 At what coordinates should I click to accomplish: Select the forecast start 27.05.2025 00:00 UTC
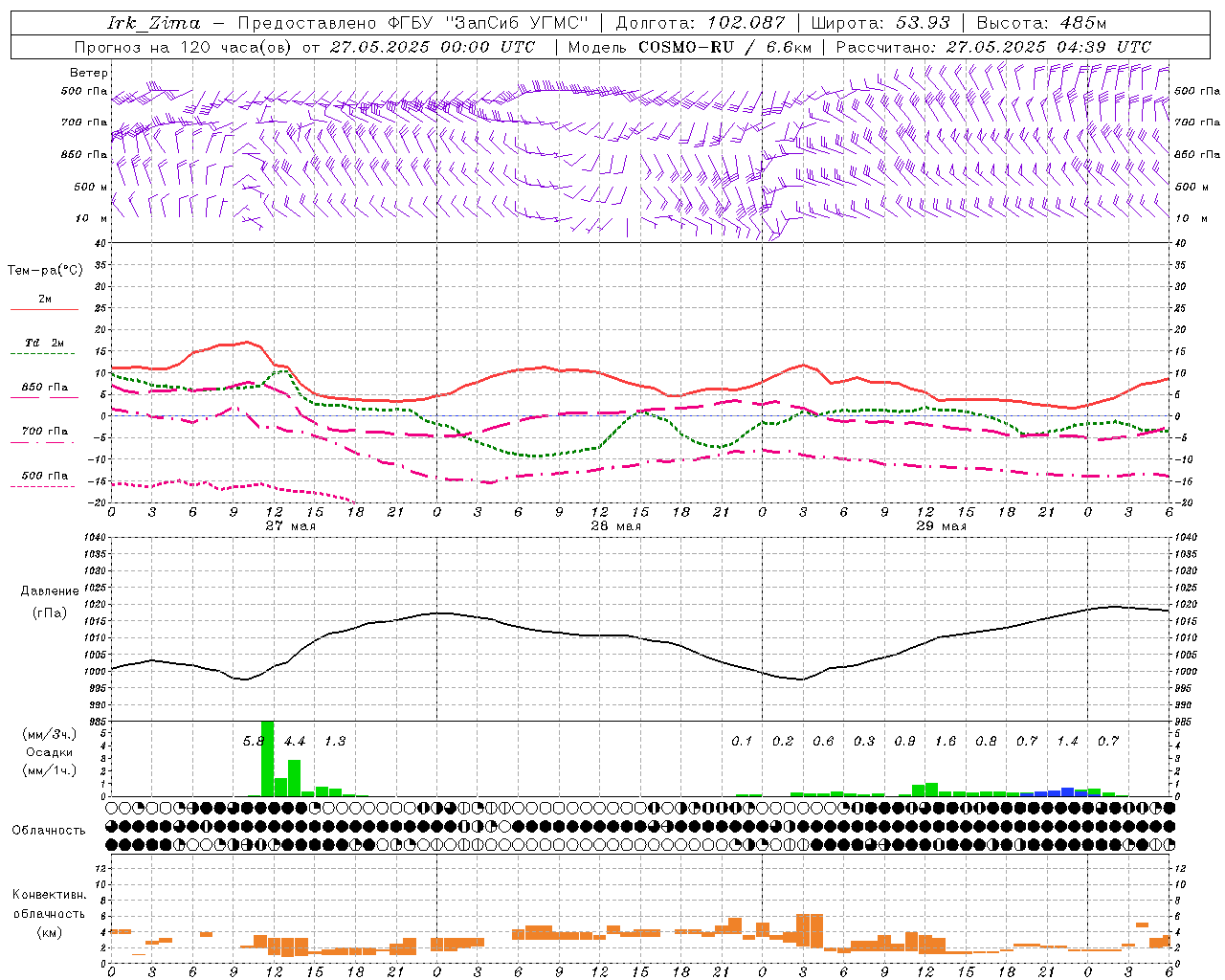click(x=433, y=47)
